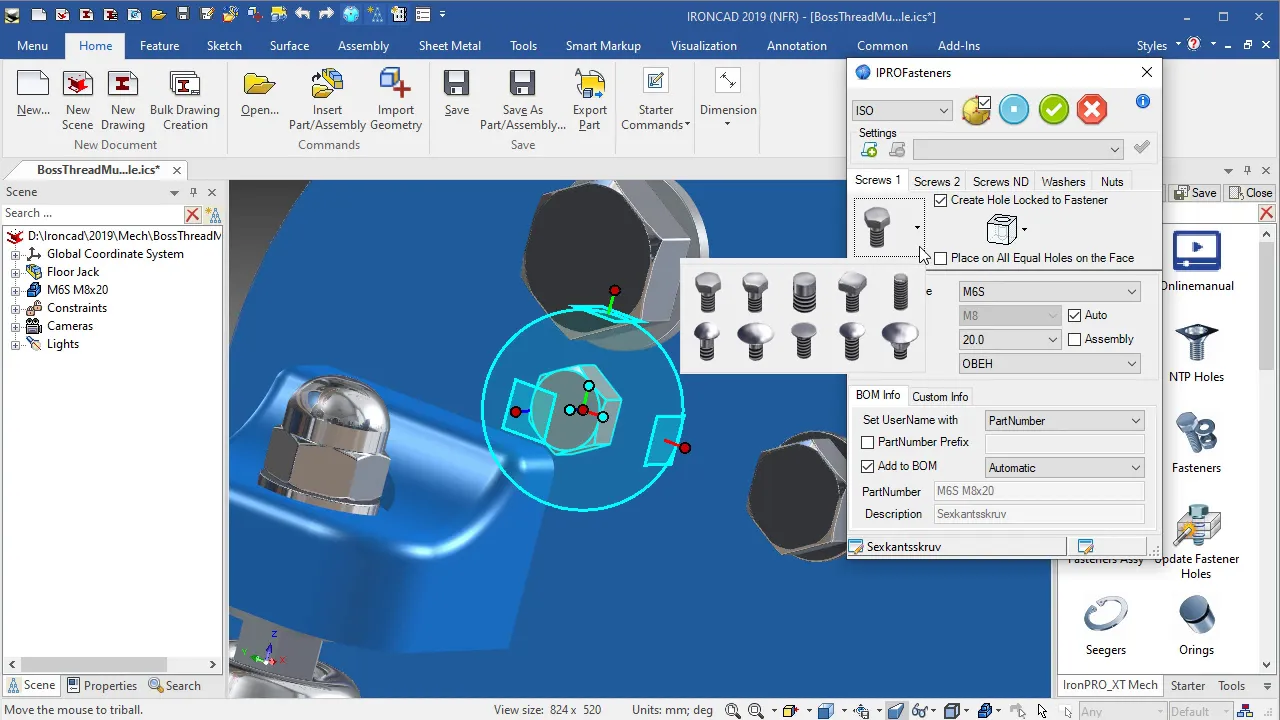Open the Sheet Metal ribbon tab

tap(449, 46)
